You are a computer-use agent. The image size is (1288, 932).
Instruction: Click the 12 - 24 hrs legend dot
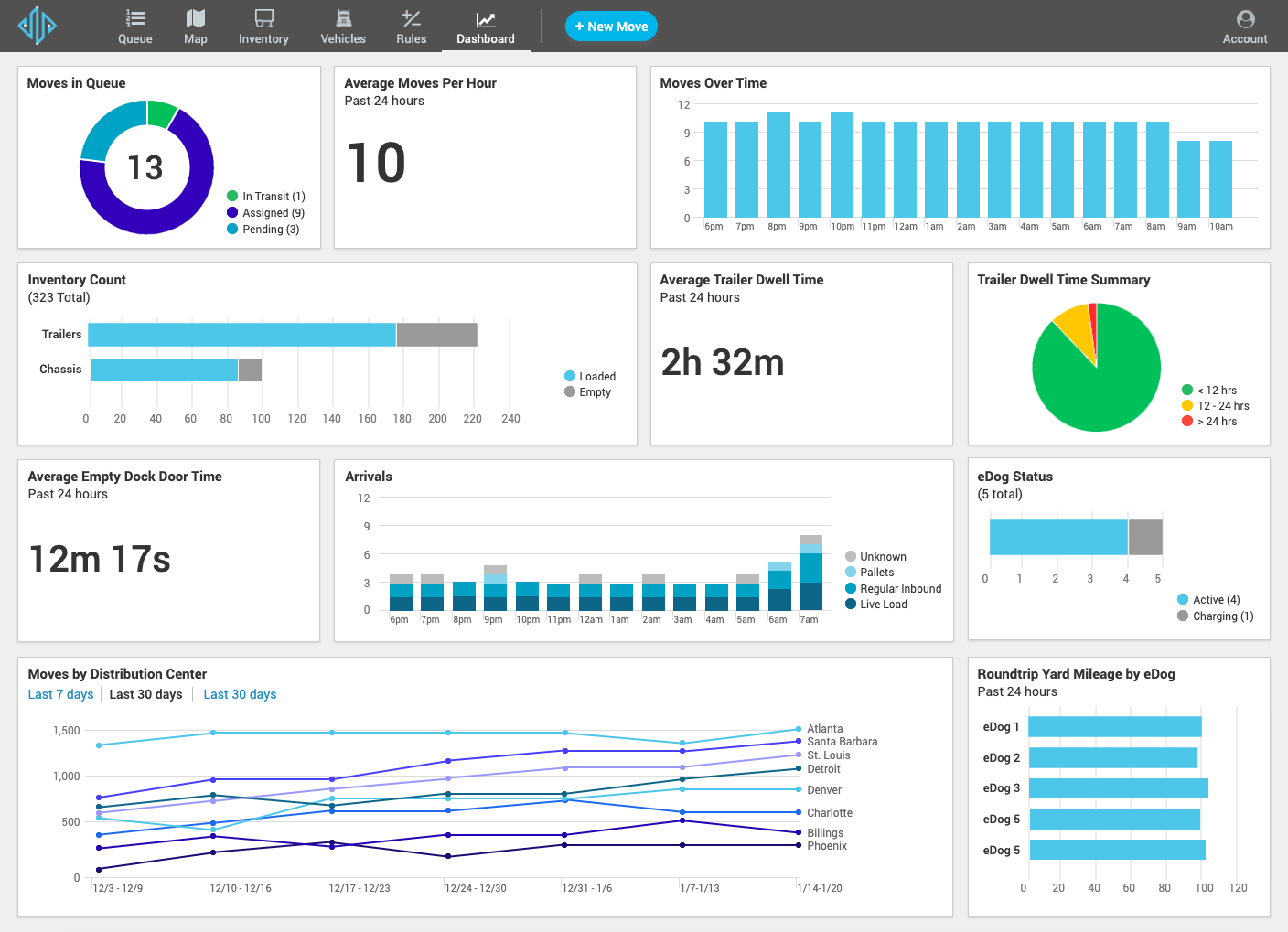click(x=1187, y=405)
